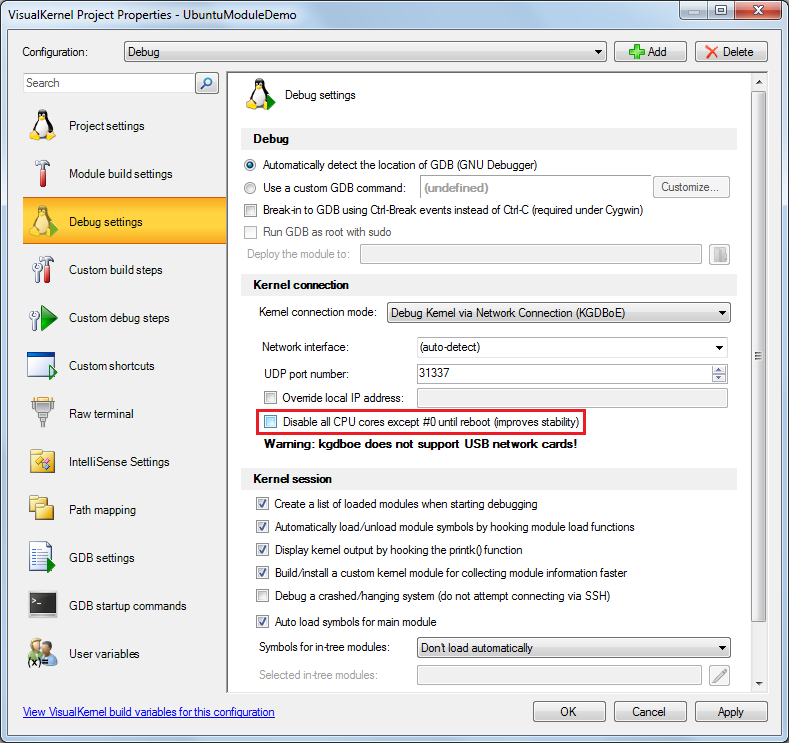This screenshot has width=789, height=743.
Task: Click the browse icon beside Deploy the module to
Action: (720, 255)
